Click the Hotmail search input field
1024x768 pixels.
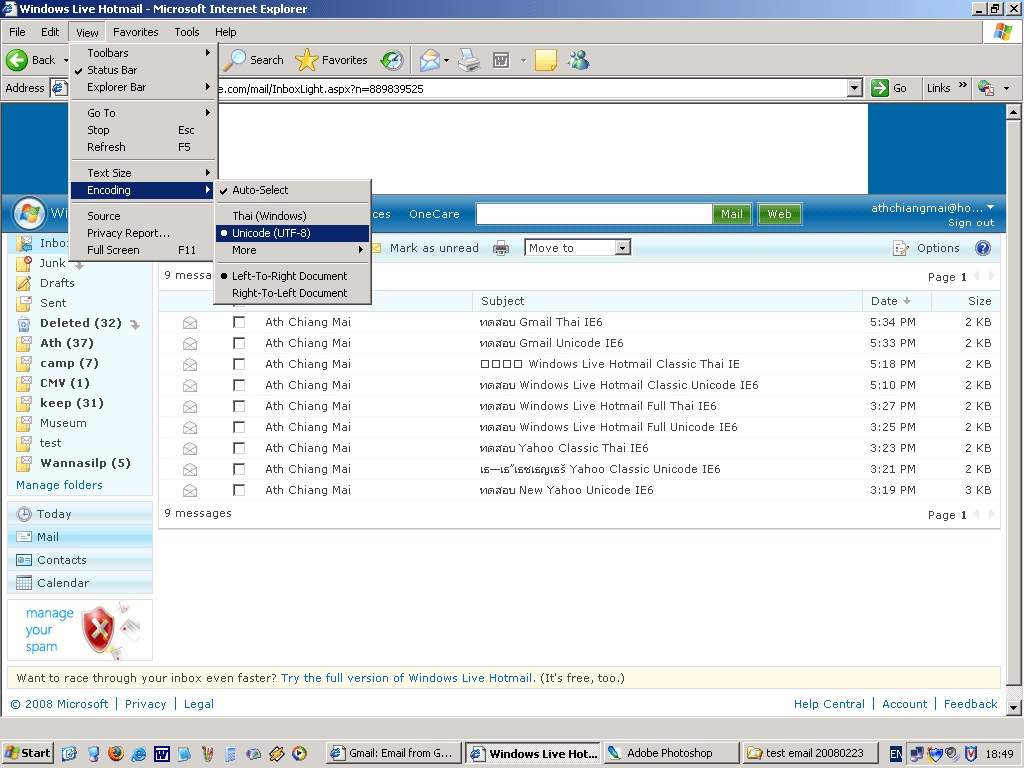click(594, 214)
